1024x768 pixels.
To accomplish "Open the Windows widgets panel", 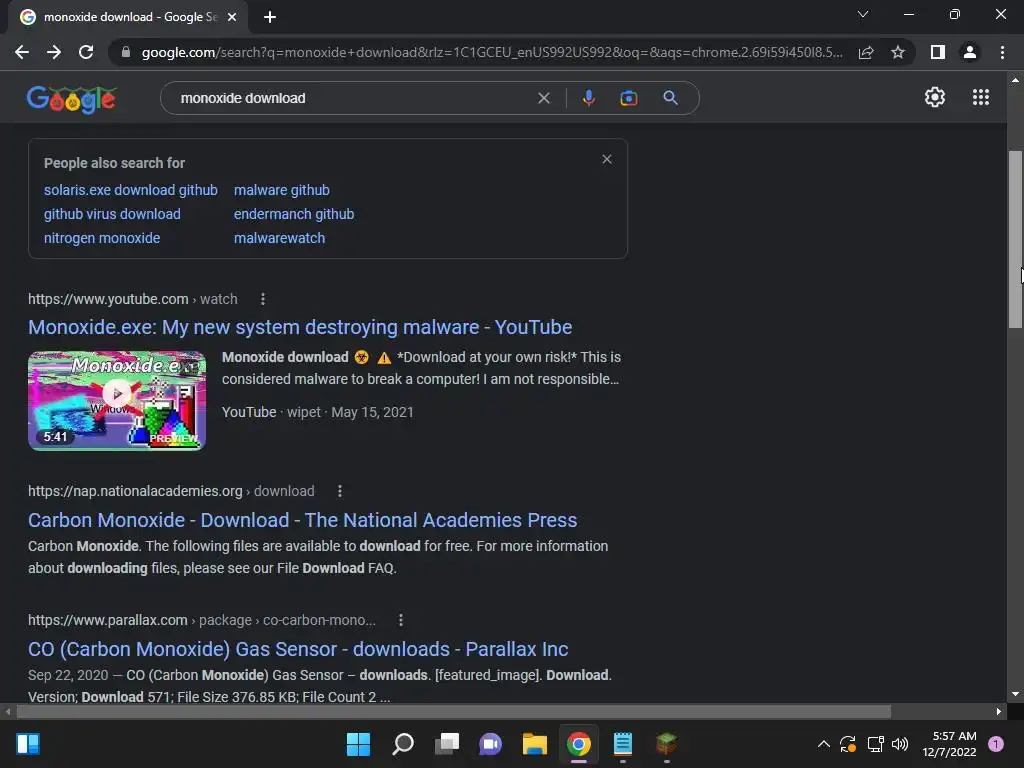I will click(28, 744).
